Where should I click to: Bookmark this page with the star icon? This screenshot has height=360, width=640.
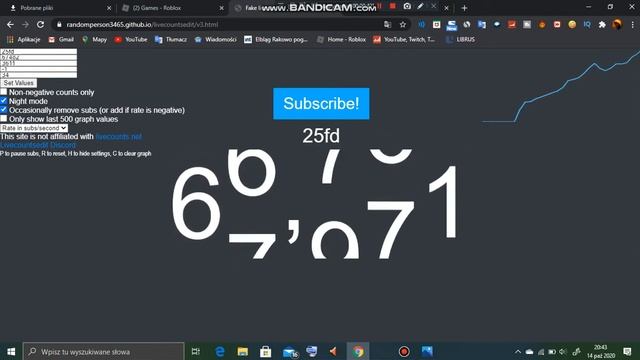point(403,24)
